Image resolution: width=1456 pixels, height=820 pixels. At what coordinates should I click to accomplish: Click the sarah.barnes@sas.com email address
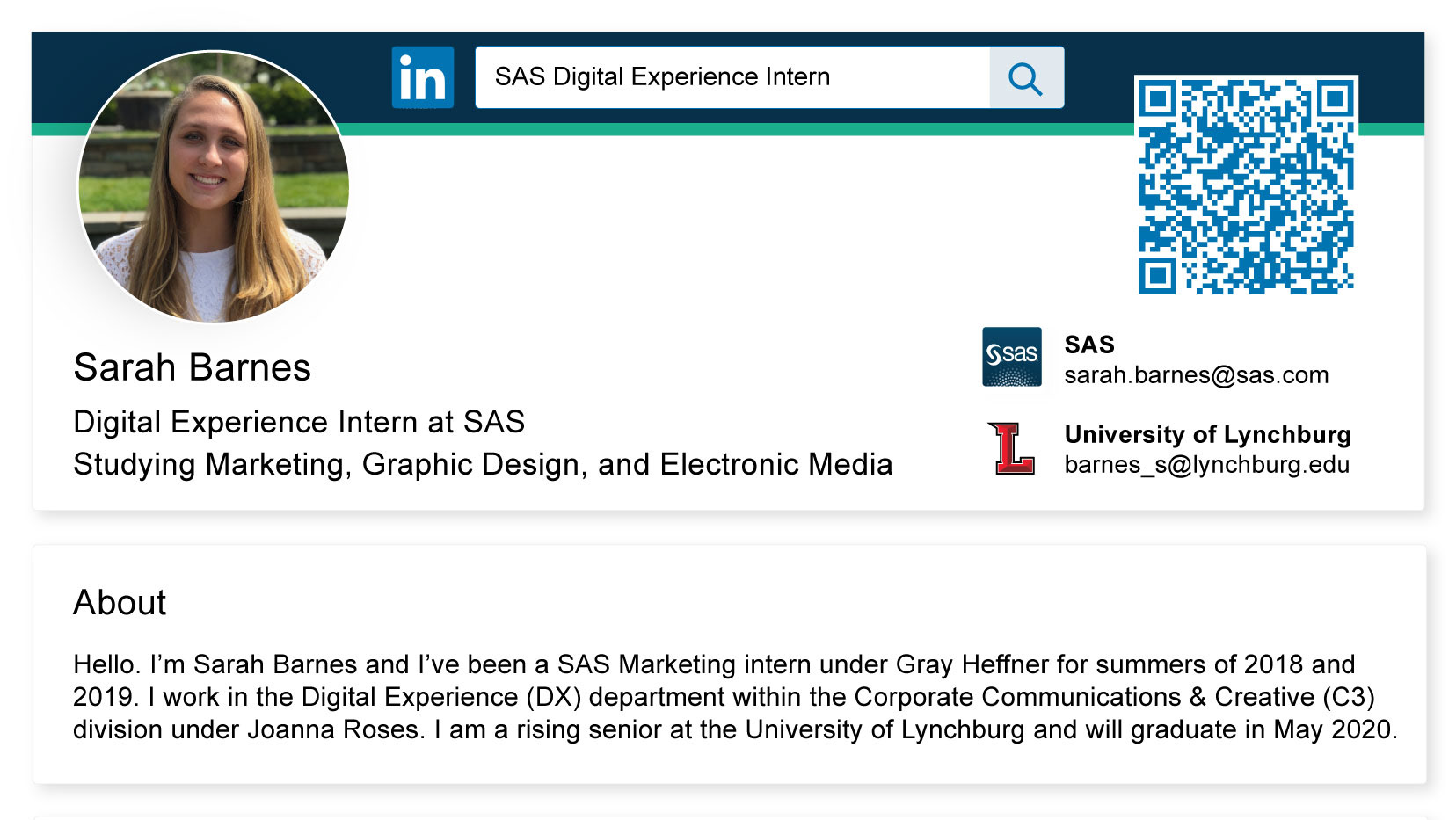point(1196,375)
